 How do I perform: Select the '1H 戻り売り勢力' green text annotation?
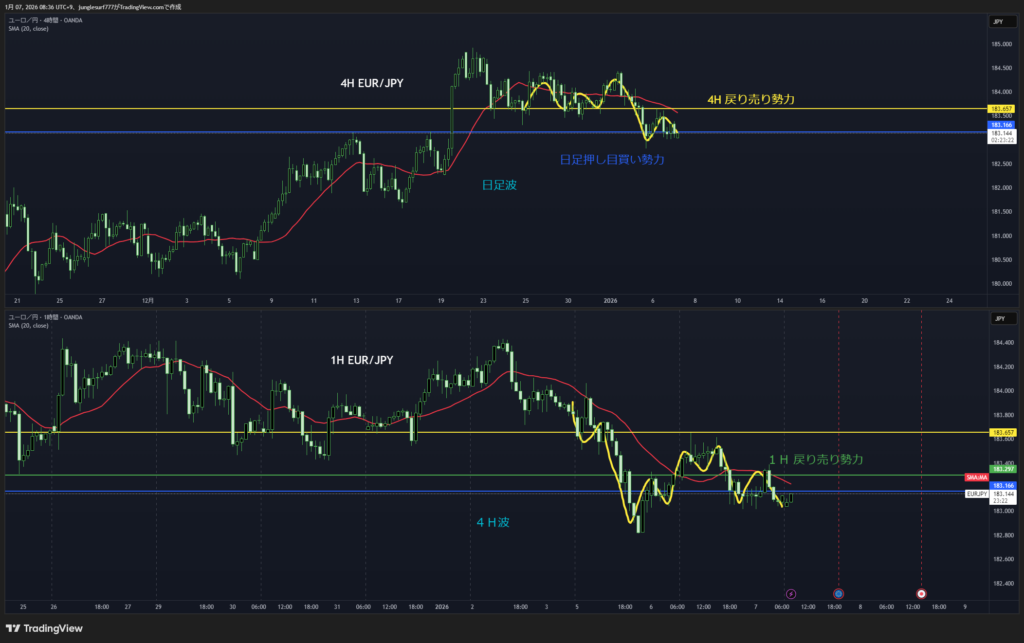coord(815,459)
